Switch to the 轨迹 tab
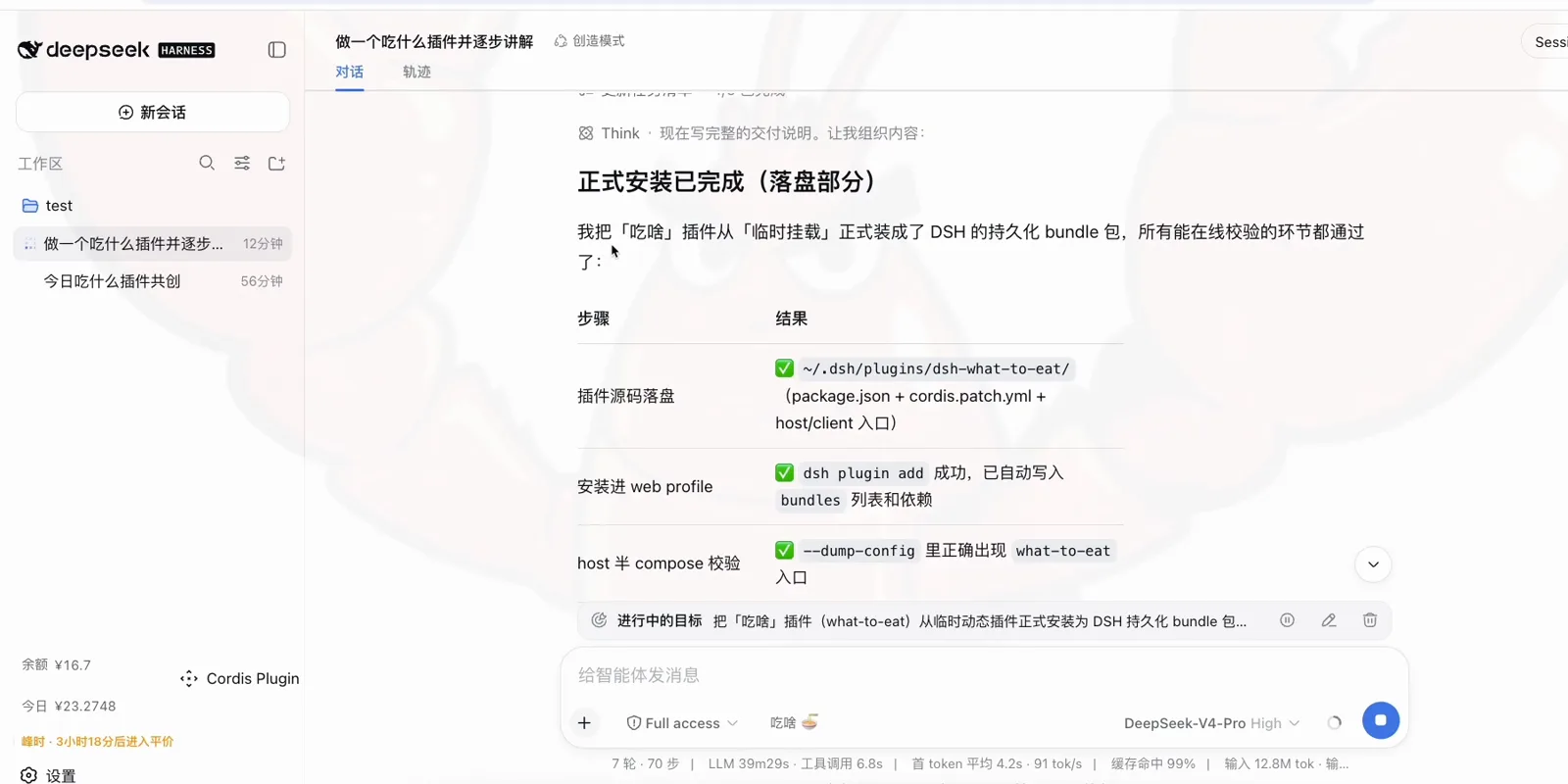Image resolution: width=1568 pixels, height=784 pixels. click(416, 72)
